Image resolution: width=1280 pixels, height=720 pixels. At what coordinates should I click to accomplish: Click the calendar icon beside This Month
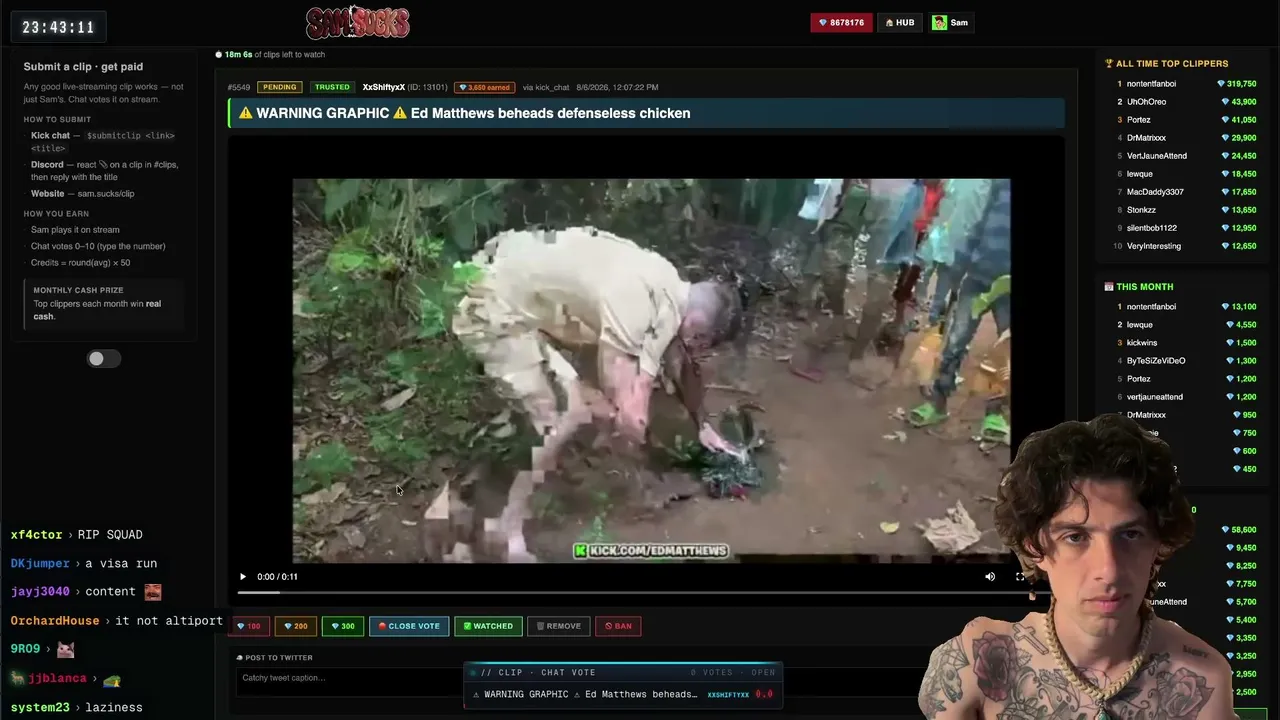point(1109,287)
